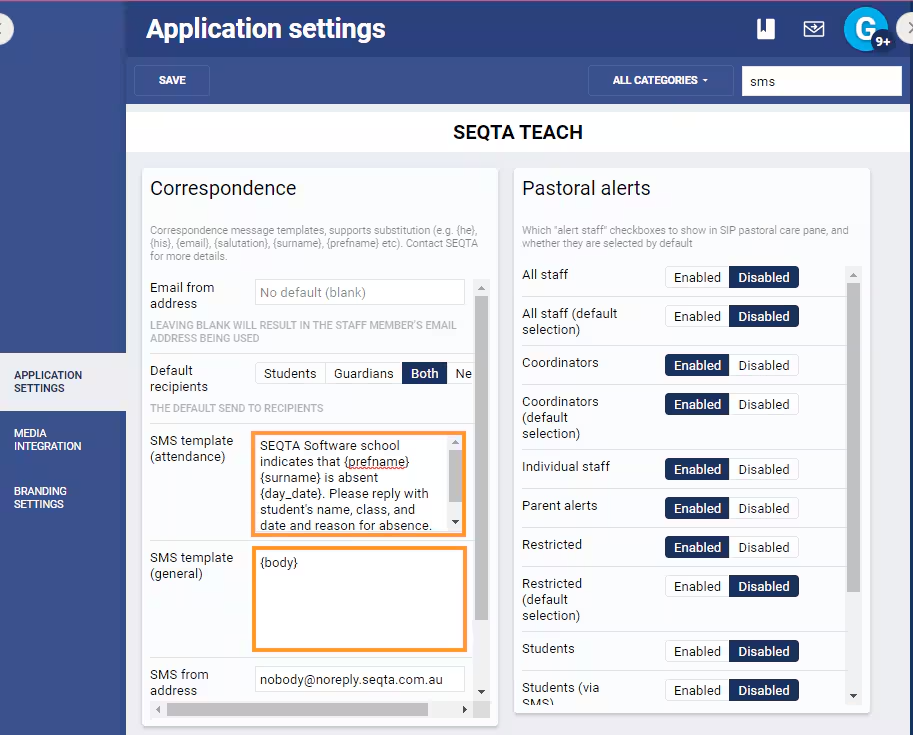This screenshot has width=913, height=735.
Task: Enable Coordinators (default selection)
Action: click(697, 404)
